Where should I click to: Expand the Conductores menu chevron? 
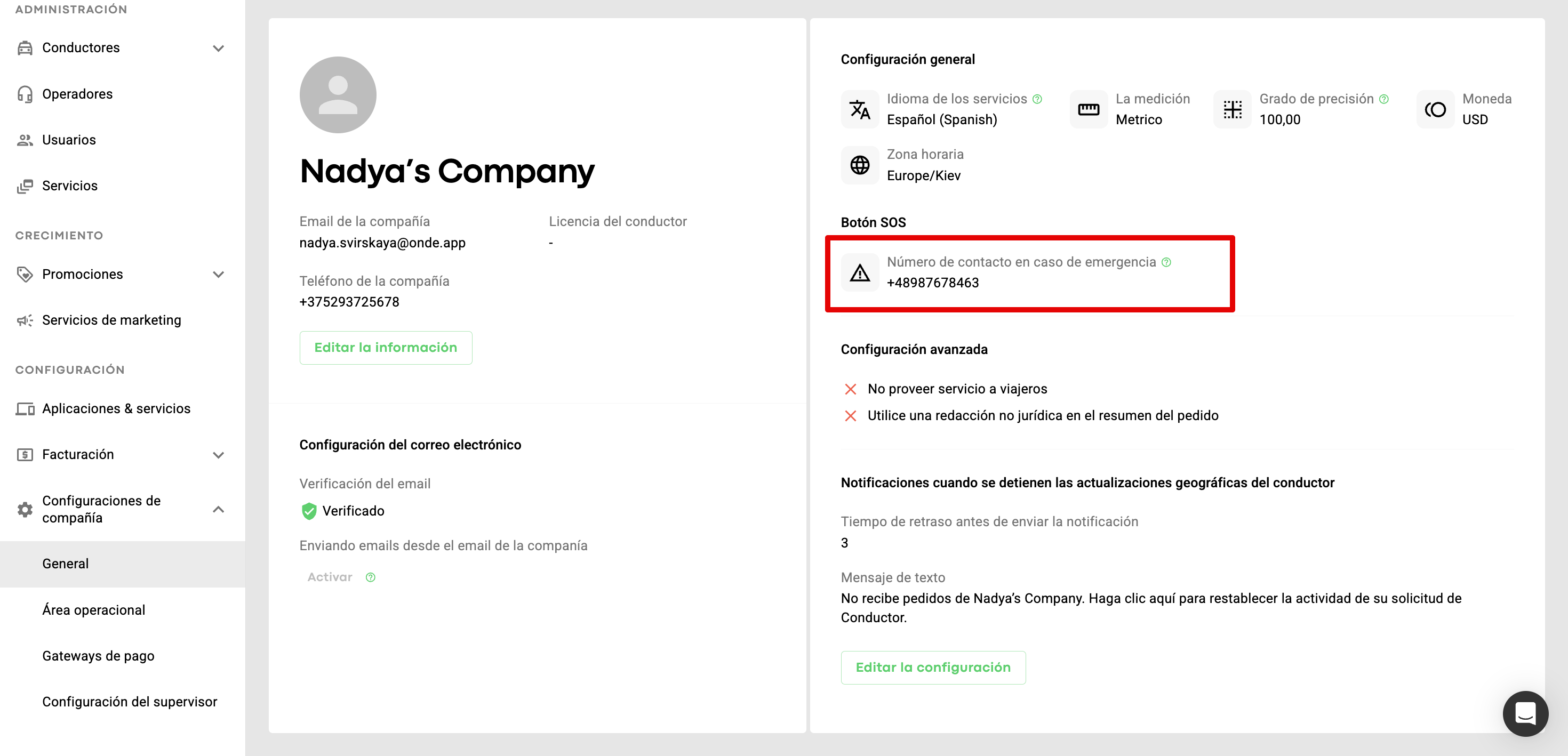coord(218,48)
